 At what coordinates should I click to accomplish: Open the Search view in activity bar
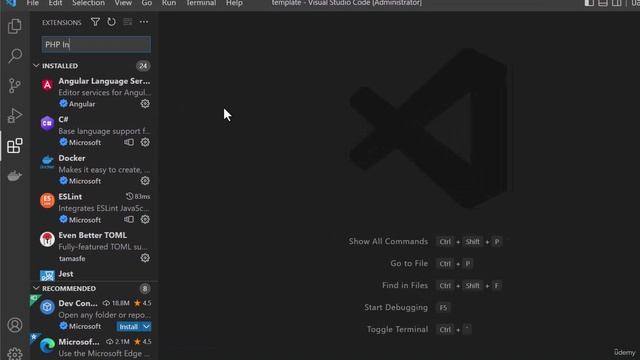[x=15, y=56]
